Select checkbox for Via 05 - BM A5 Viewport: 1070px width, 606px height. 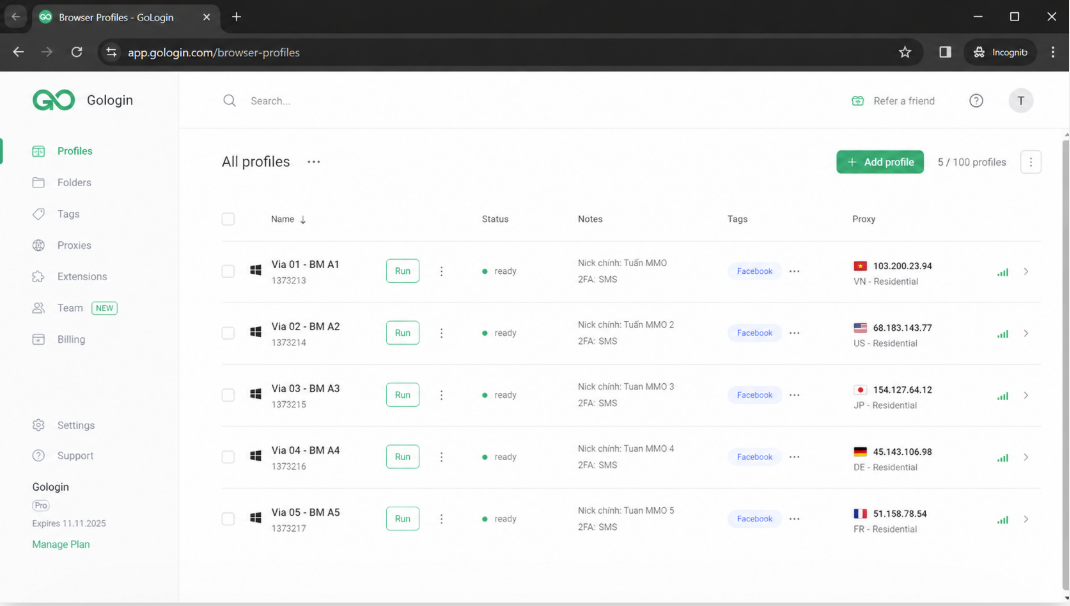[228, 519]
